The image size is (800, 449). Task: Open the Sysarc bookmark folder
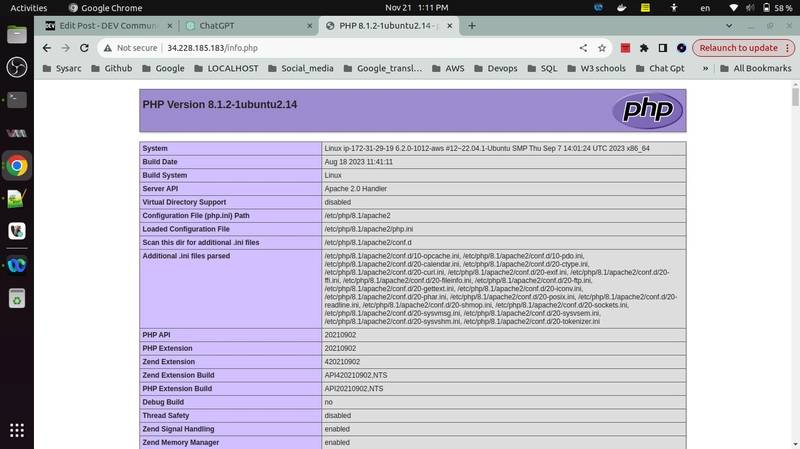pos(62,68)
